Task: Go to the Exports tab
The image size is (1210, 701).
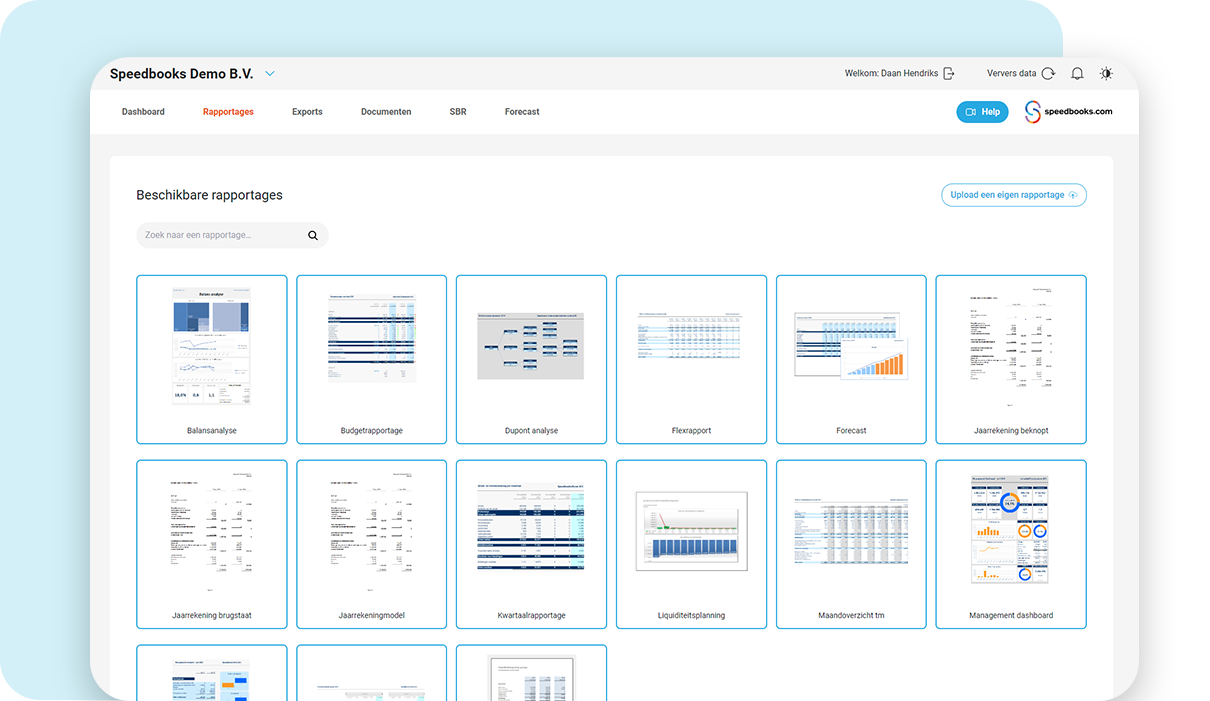Action: click(307, 112)
